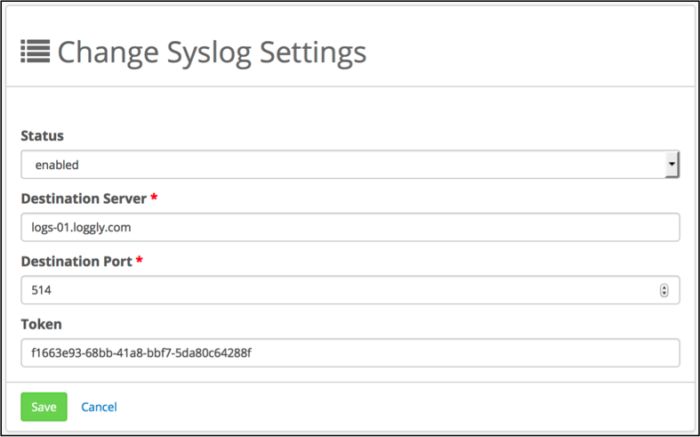The height and width of the screenshot is (437, 700).
Task: Select the enabled value text in Status
Action: coord(56,165)
